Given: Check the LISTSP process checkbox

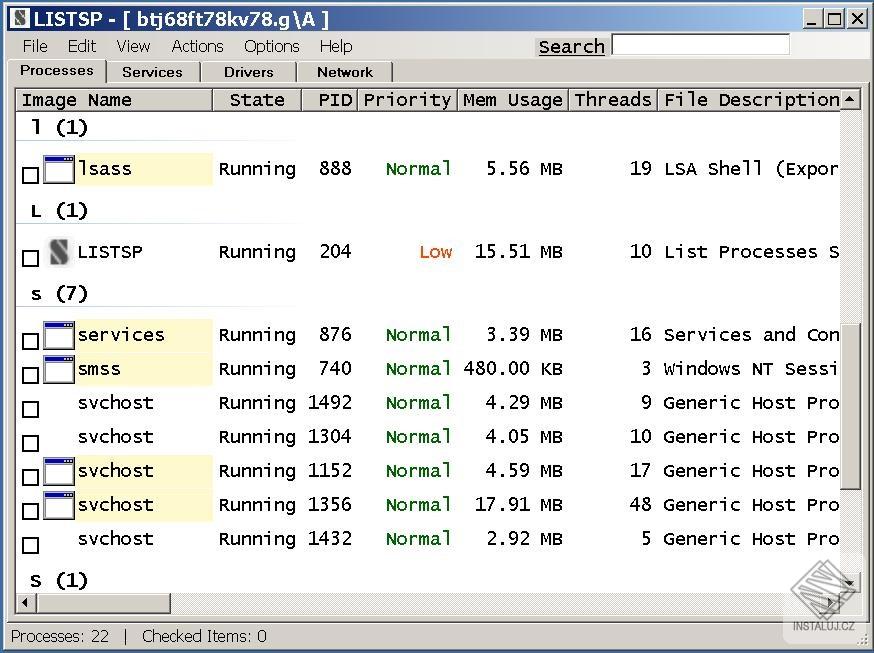Looking at the screenshot, I should point(30,258).
